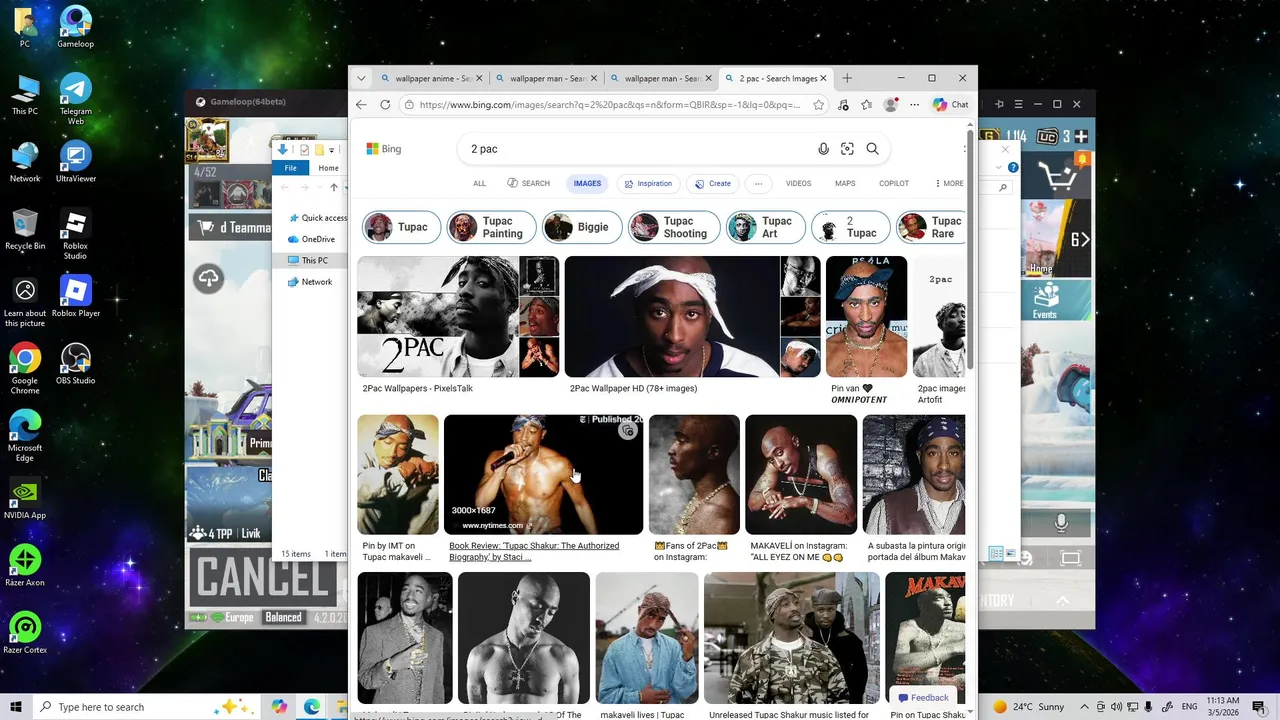Open Recycle Bin on desktop
1280x720 pixels.
pos(25,230)
